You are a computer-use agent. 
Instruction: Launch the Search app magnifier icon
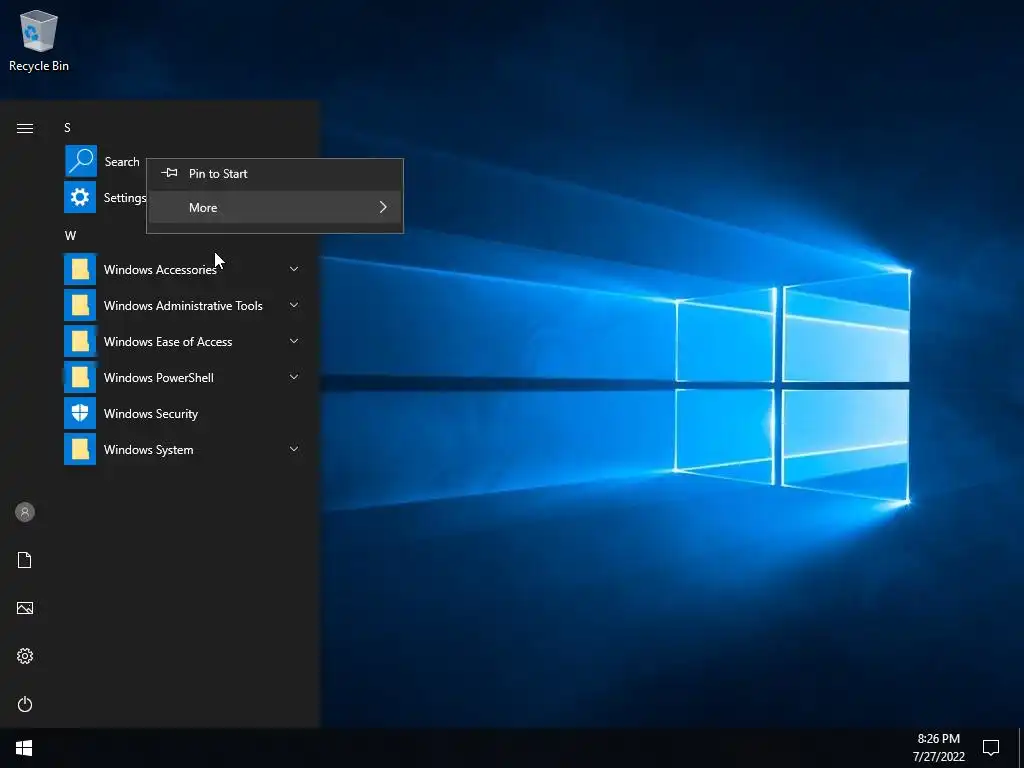(81, 161)
